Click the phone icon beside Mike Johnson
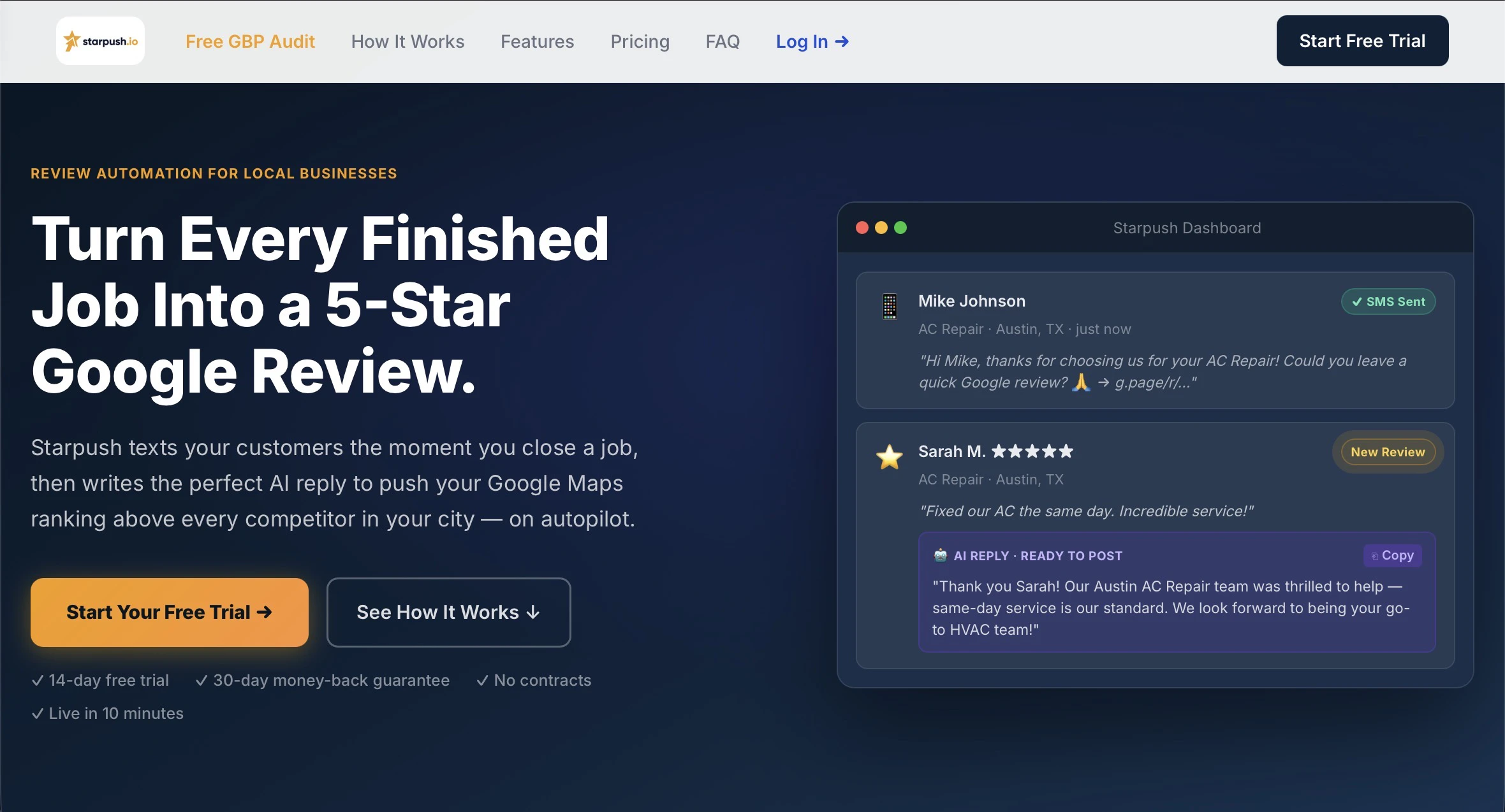1505x812 pixels. pos(890,307)
